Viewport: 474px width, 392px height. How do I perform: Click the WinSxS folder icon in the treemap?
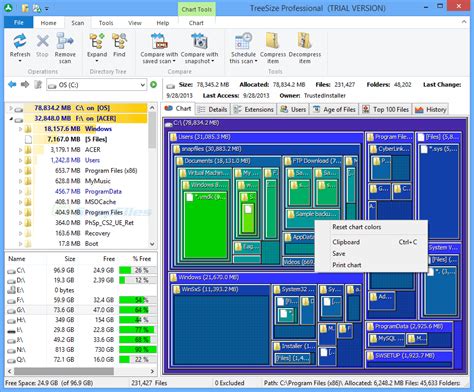(177, 290)
